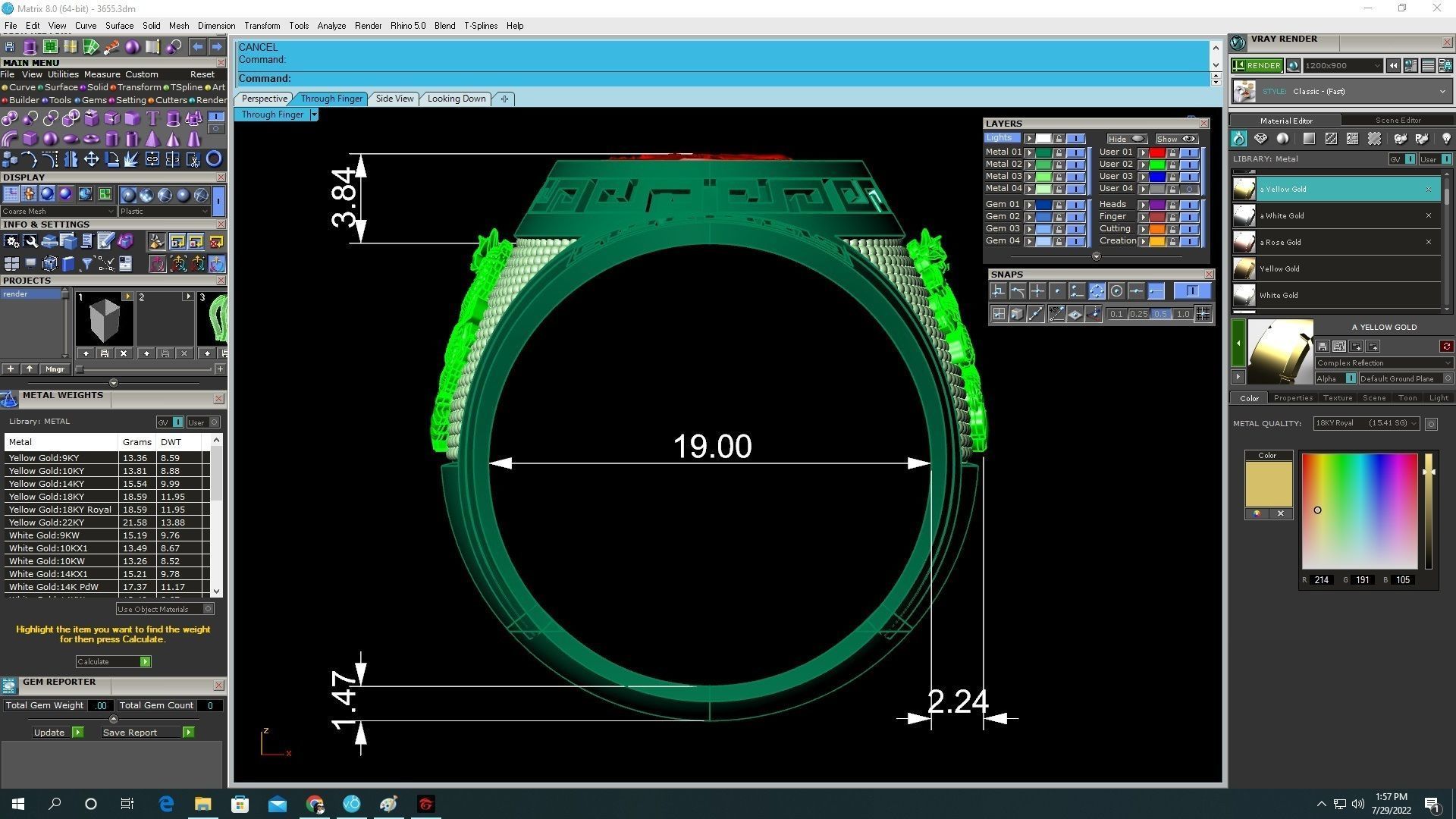Click the Text solid tool icon
This screenshot has width=1456, height=819.
coord(152,118)
